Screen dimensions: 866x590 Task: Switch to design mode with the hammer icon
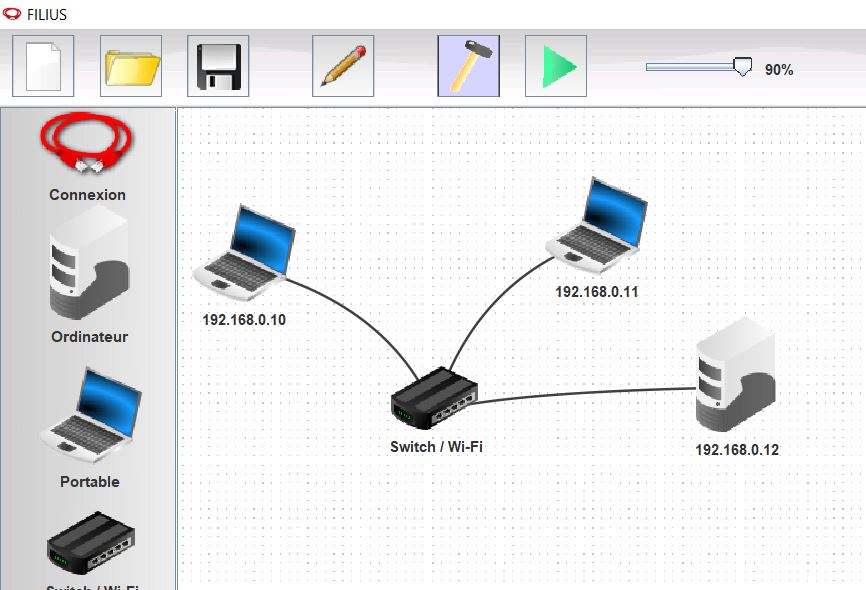click(468, 66)
